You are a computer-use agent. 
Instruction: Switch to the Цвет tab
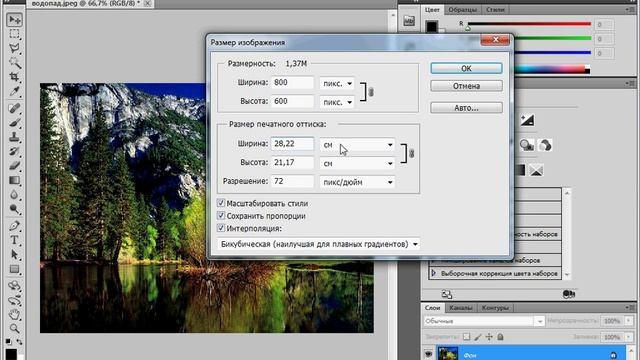point(432,9)
